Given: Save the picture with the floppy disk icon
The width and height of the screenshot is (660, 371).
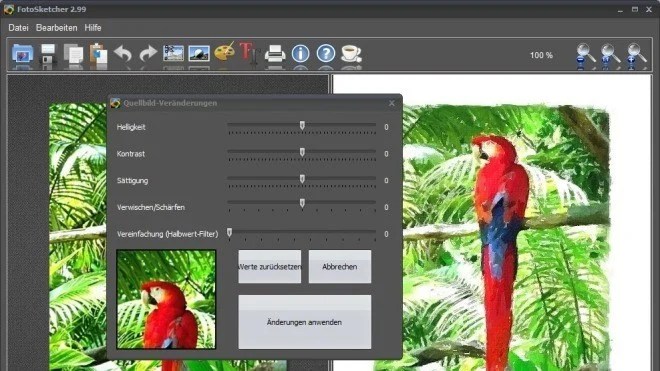Looking at the screenshot, I should point(48,54).
